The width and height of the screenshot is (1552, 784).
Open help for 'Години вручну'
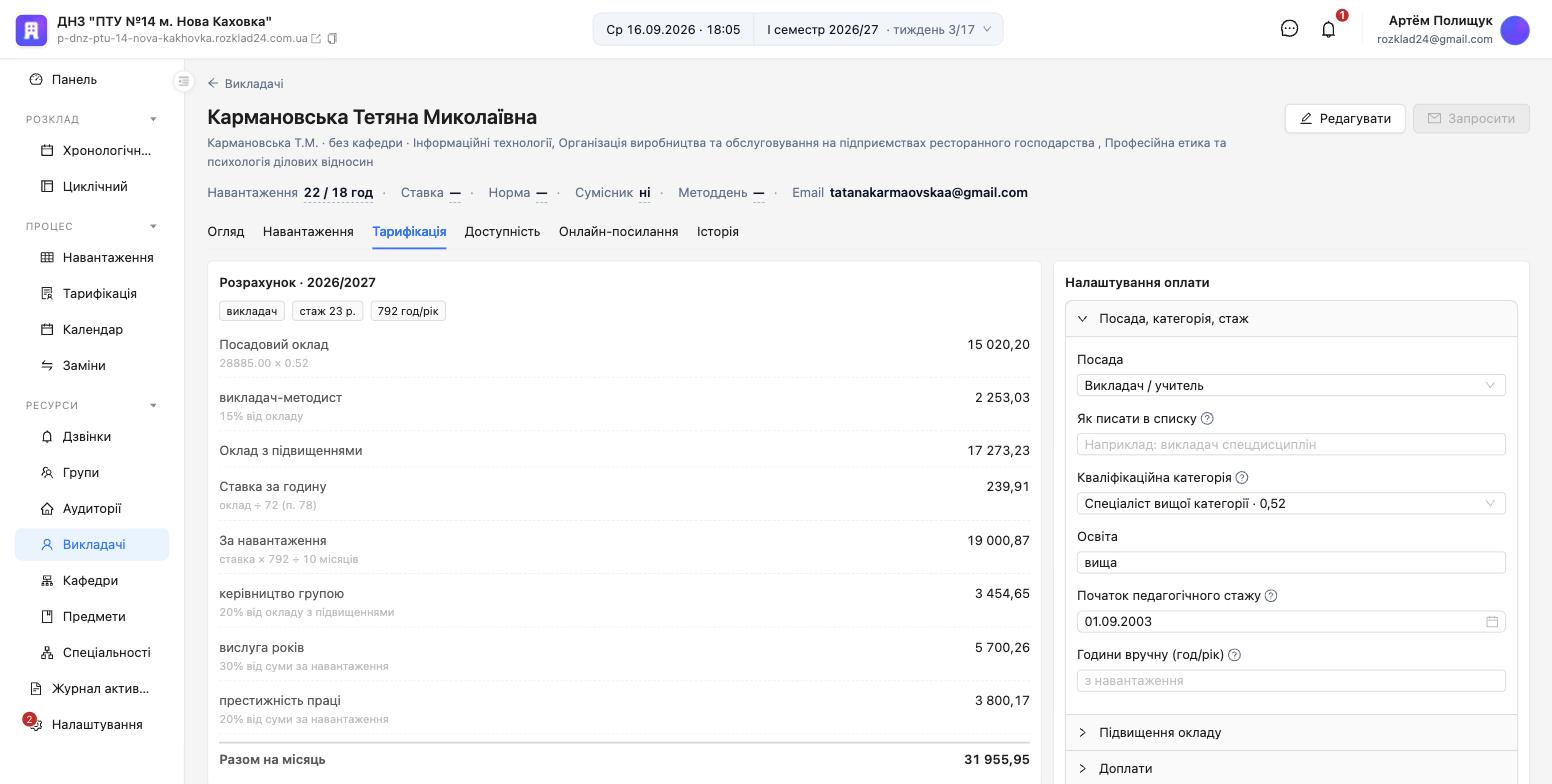(1234, 655)
